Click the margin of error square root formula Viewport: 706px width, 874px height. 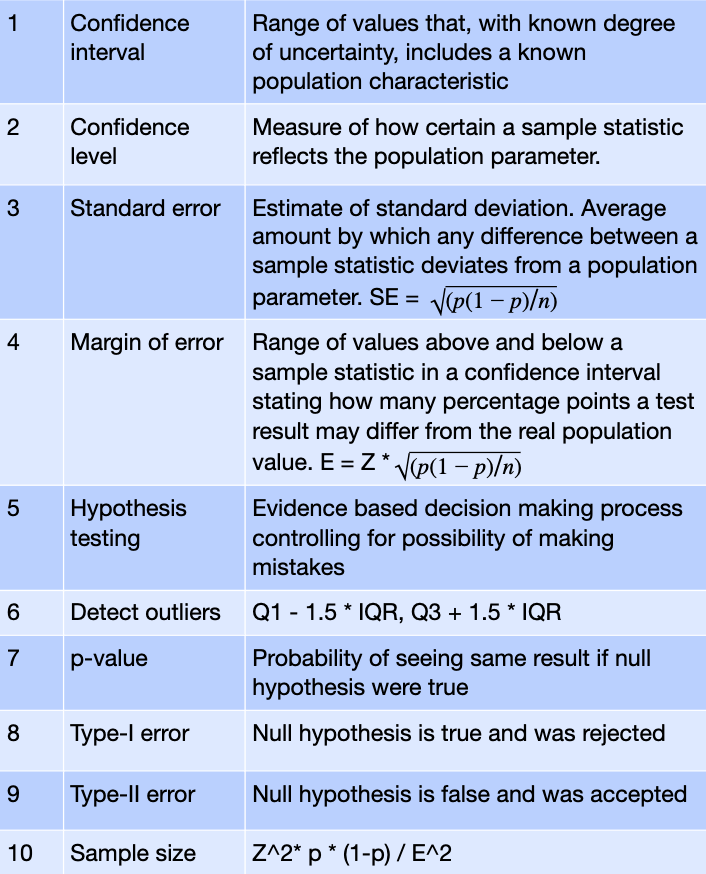click(x=457, y=465)
